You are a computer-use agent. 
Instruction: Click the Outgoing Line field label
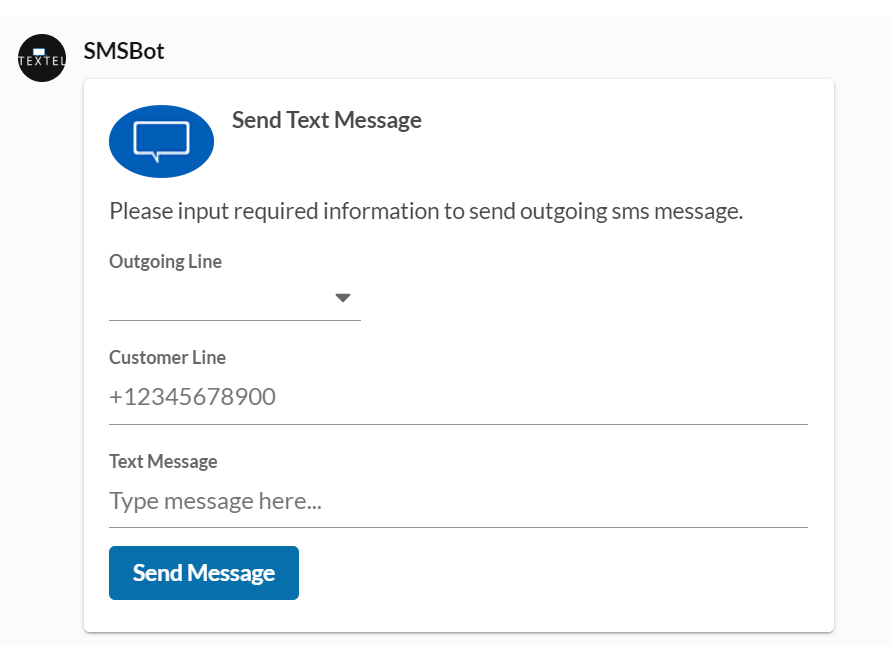coord(165,262)
